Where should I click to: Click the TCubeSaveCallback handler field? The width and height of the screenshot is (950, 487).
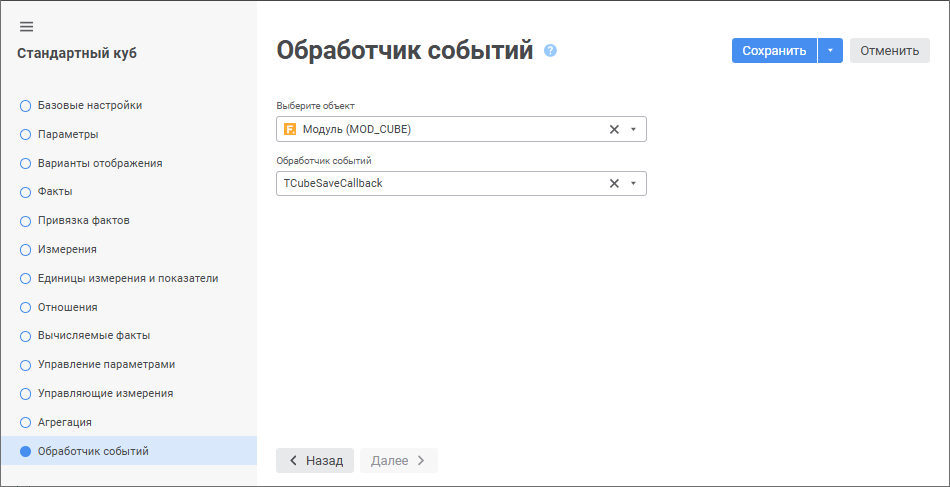461,184
